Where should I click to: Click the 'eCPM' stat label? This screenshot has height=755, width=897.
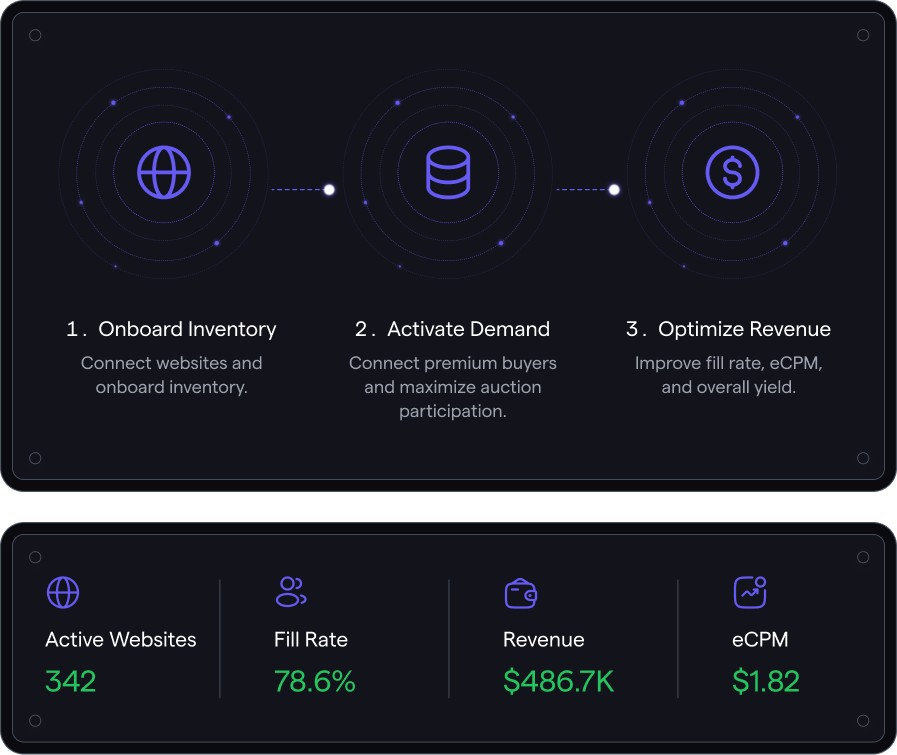760,639
